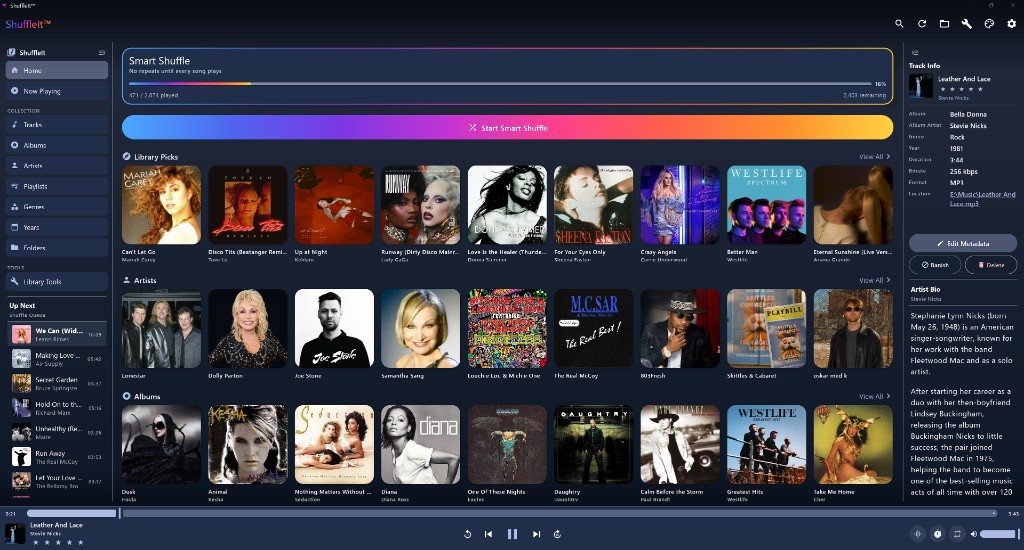Open Diana album by Diana Ross
The image size is (1024, 550).
(421, 444)
